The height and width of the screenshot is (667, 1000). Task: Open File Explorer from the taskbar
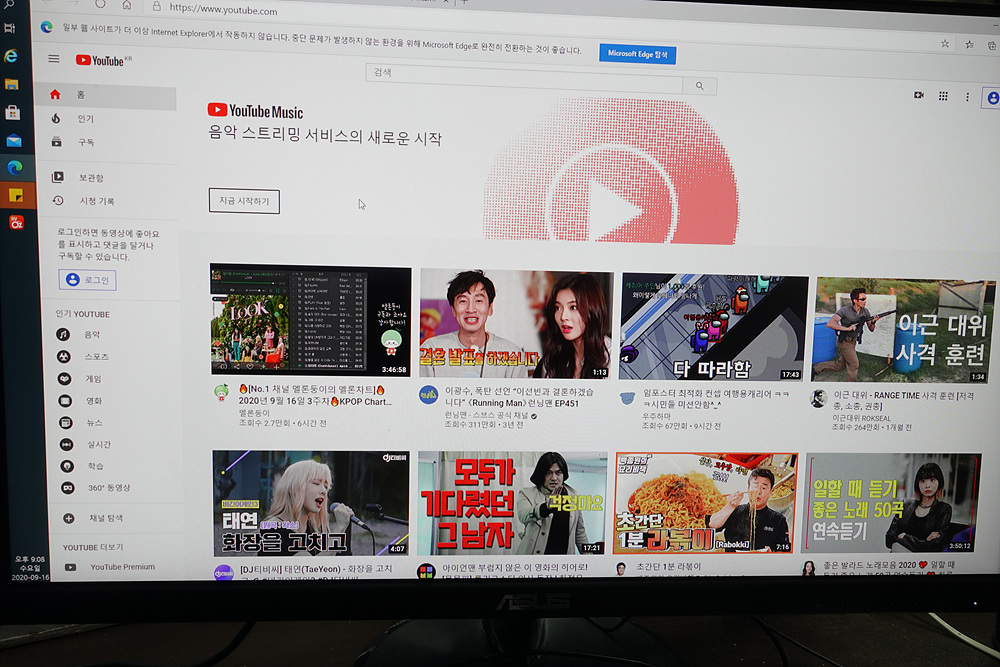tap(11, 84)
